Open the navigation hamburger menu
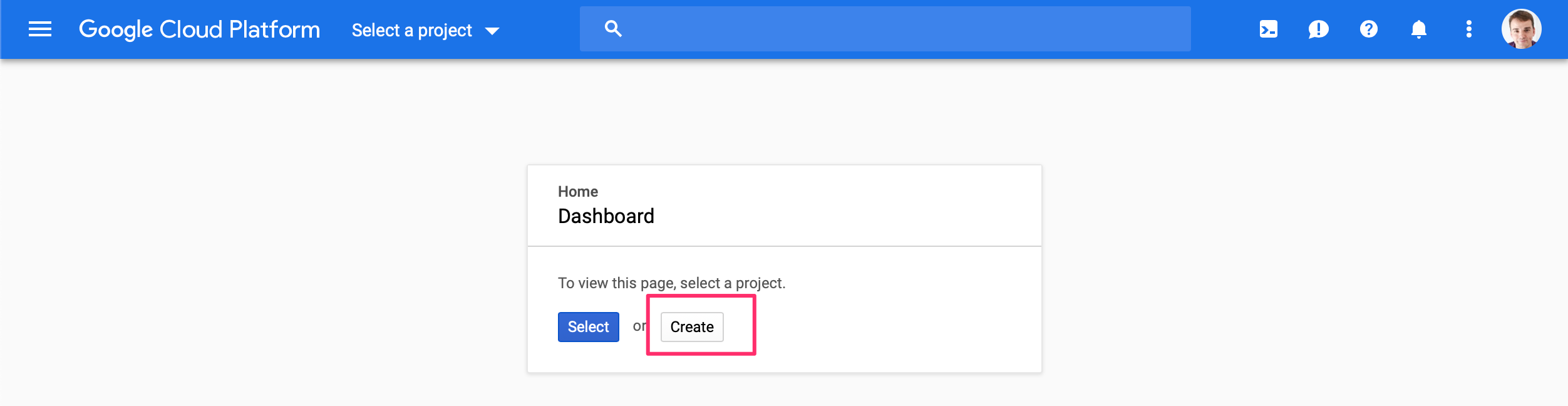Screen dimensions: 1568x406 [x=40, y=29]
